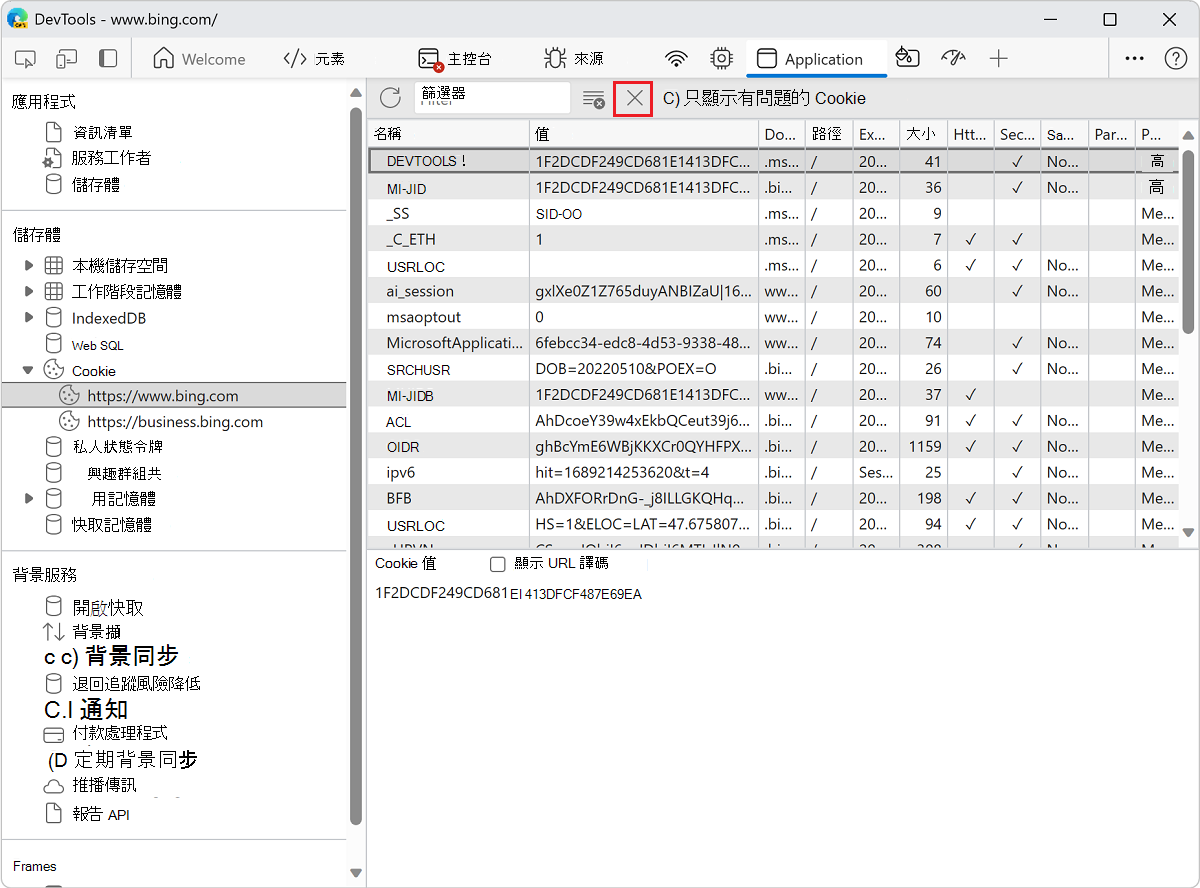Screen dimensions: 1200x888
Task: Click the cookie filter input field
Action: [x=490, y=98]
